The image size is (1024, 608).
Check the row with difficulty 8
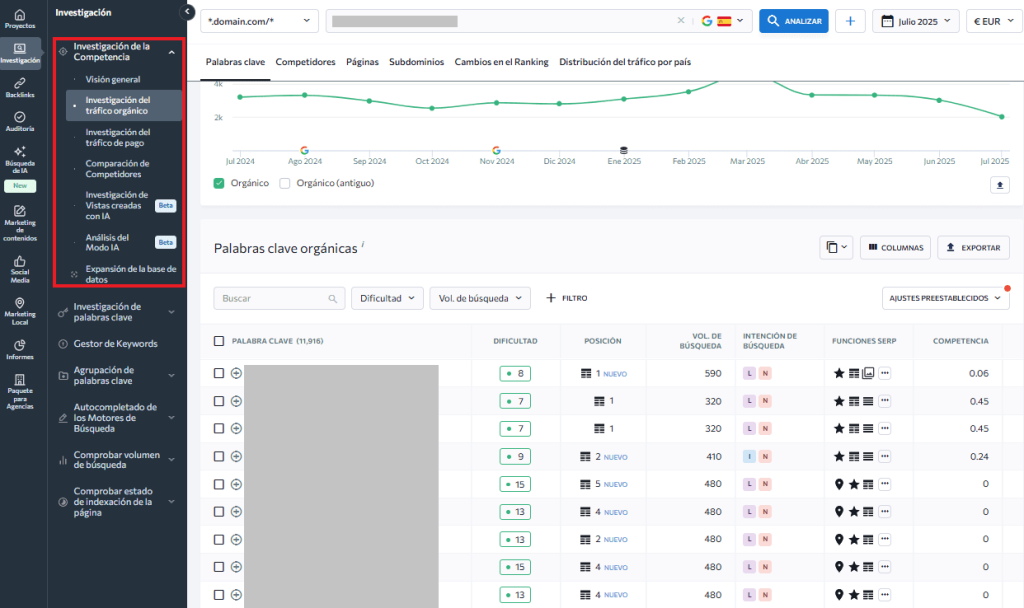[x=219, y=374]
